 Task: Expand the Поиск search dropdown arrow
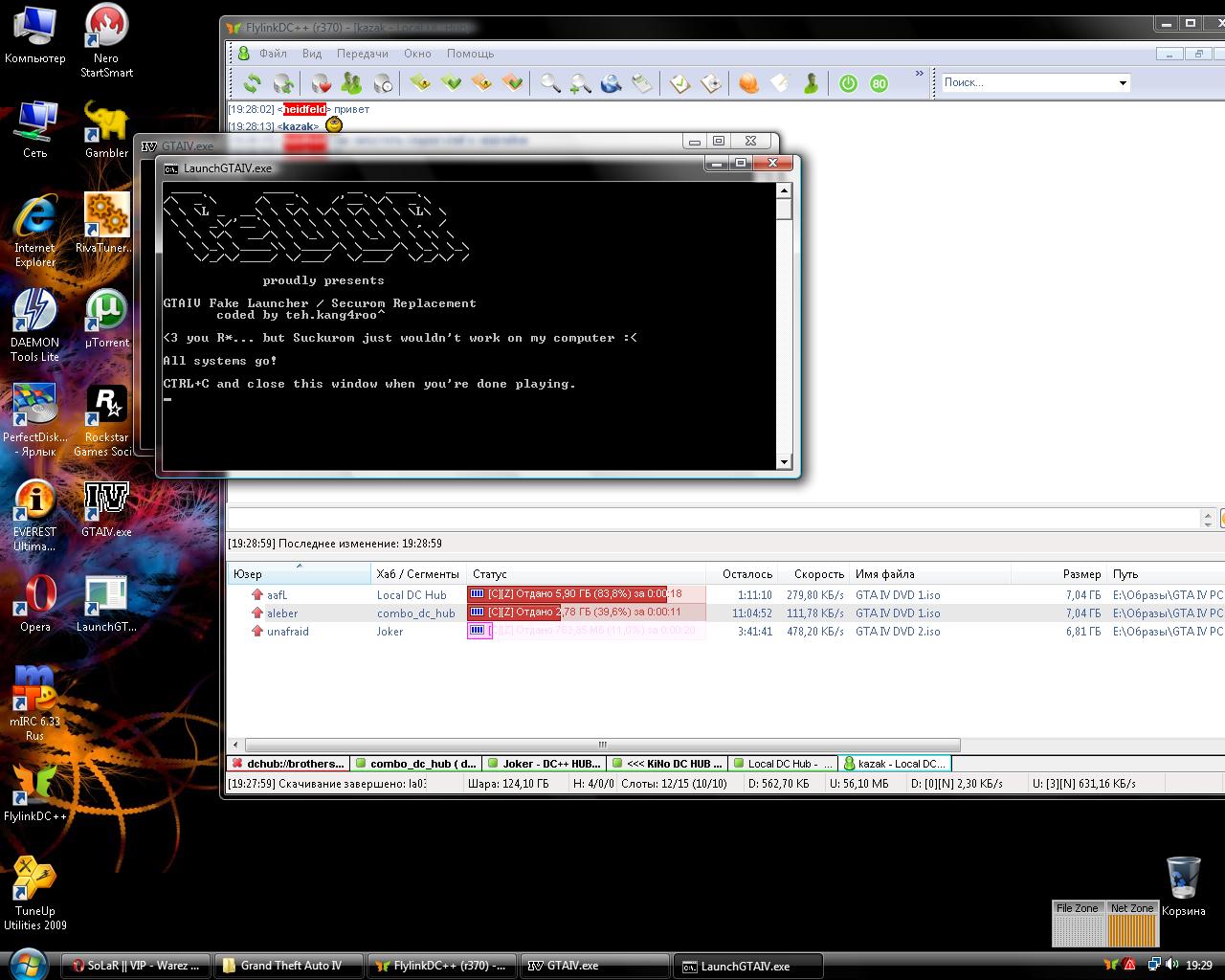tap(1123, 83)
